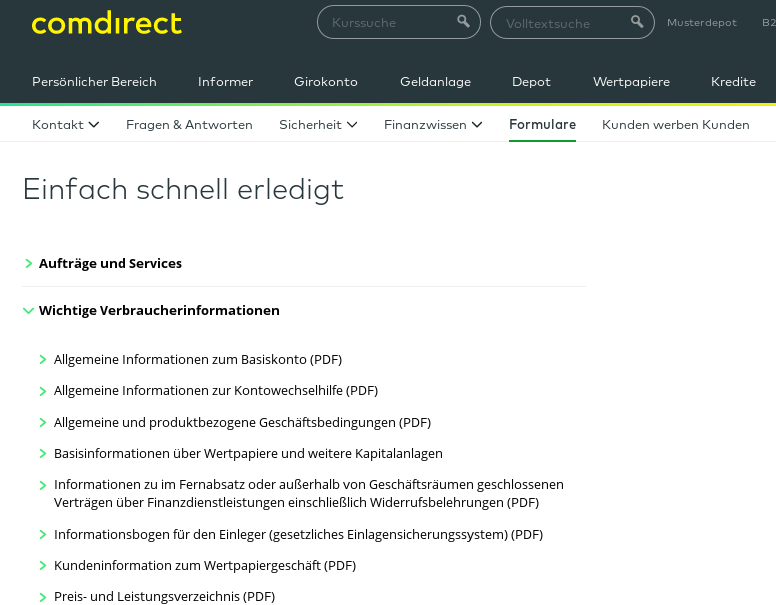Type in the Kurssuche search field
This screenshot has height=605, width=776.
[x=388, y=22]
